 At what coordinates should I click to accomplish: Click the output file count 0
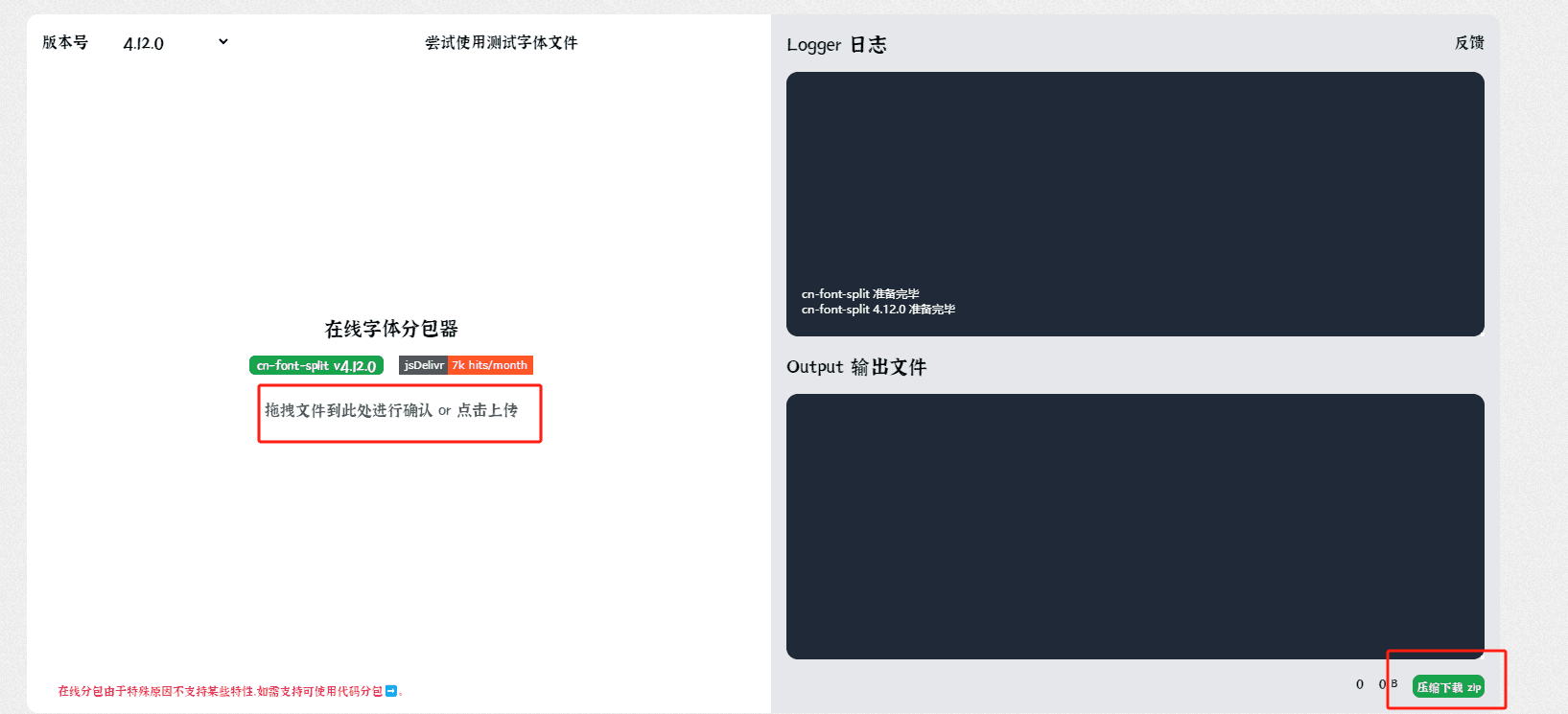coord(1359,684)
